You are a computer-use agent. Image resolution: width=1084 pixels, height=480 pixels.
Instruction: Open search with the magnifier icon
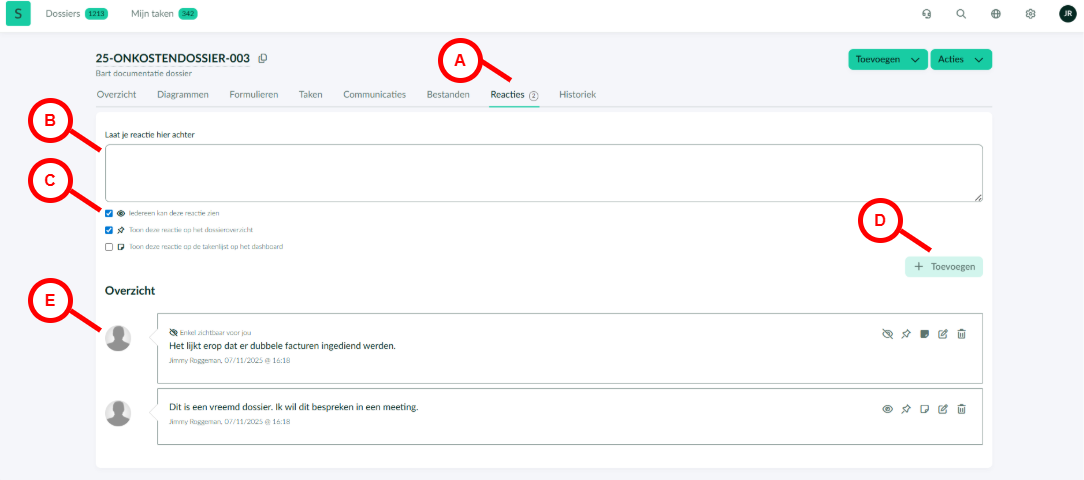point(961,14)
